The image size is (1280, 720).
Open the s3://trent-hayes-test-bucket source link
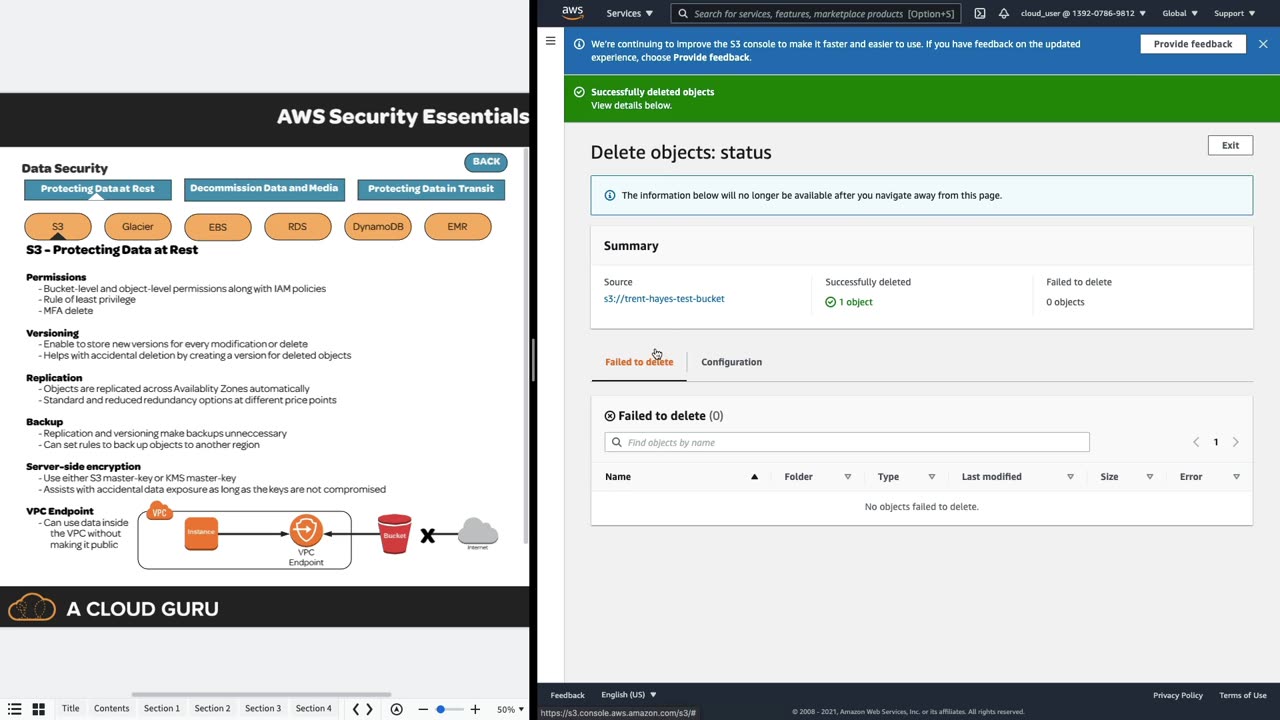664,299
